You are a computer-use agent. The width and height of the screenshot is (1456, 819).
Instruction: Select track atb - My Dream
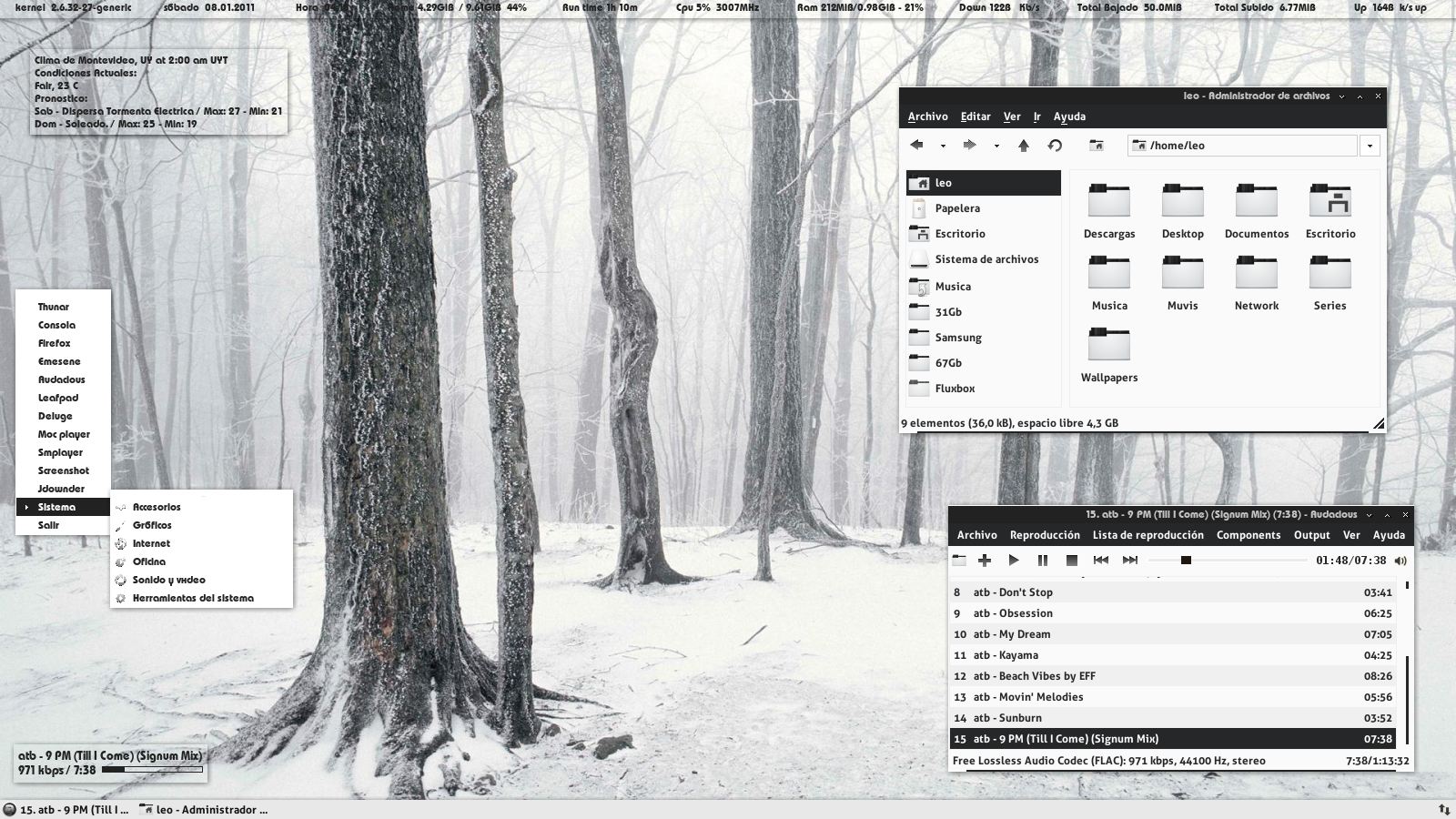tap(1173, 634)
